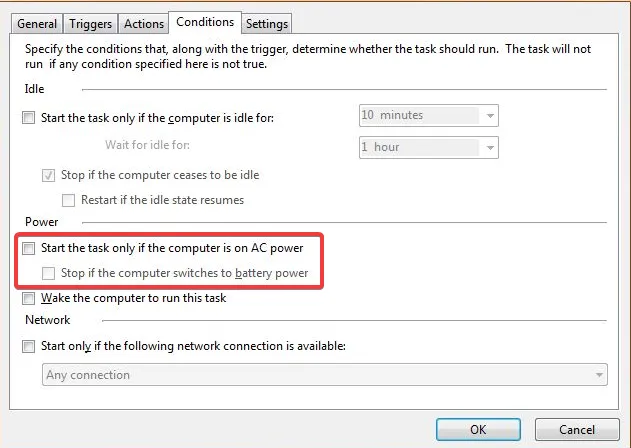This screenshot has height=448, width=631.
Task: Enable start only if computer is idle
Action: click(x=28, y=117)
